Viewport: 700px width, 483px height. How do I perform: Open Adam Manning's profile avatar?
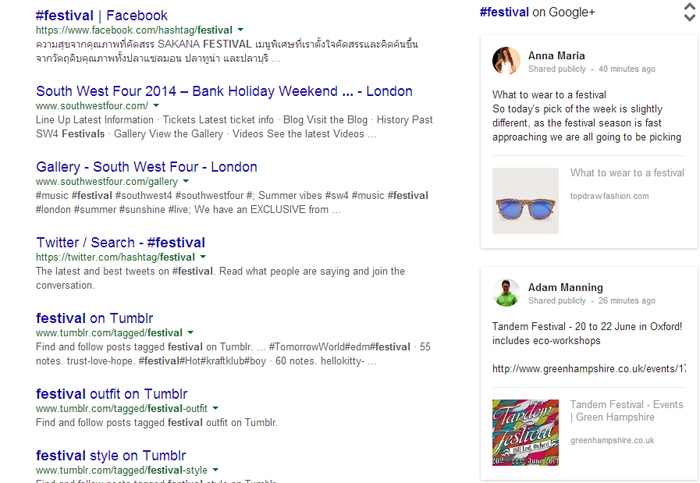coord(506,291)
